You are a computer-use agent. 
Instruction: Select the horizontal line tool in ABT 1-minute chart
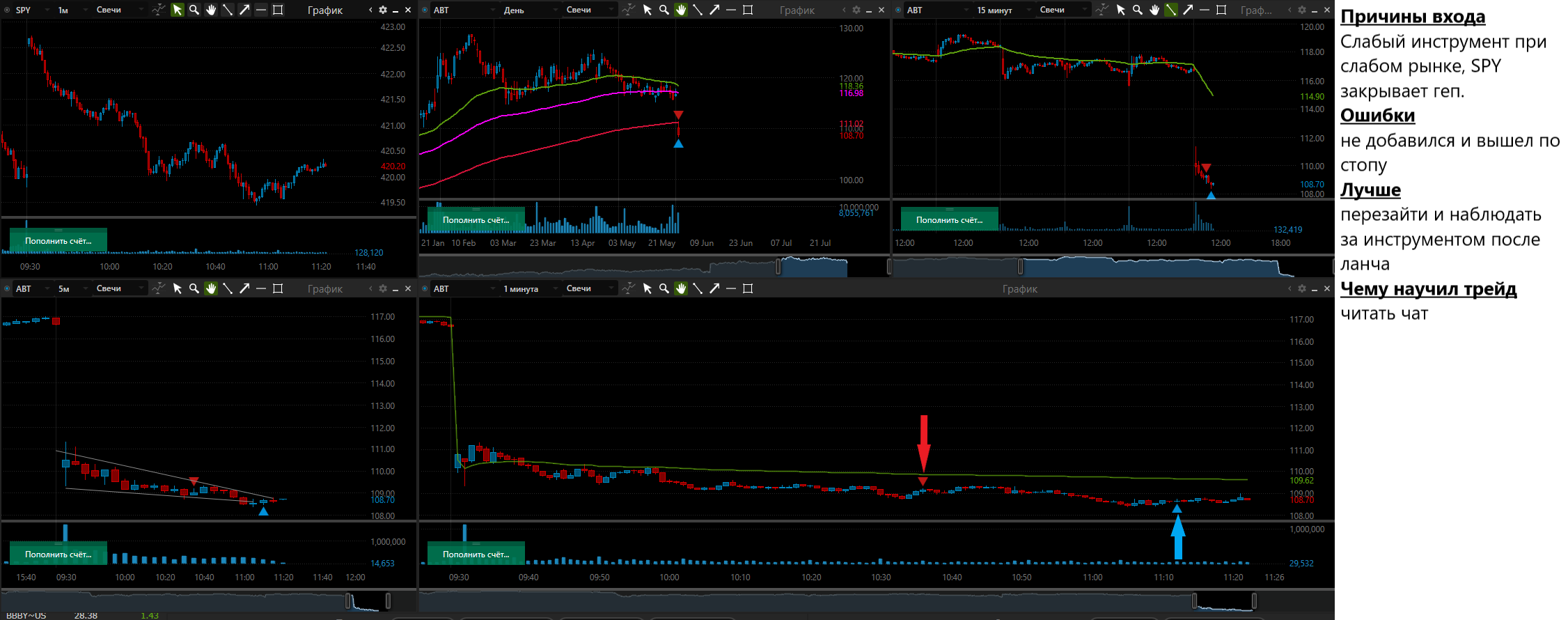point(731,288)
